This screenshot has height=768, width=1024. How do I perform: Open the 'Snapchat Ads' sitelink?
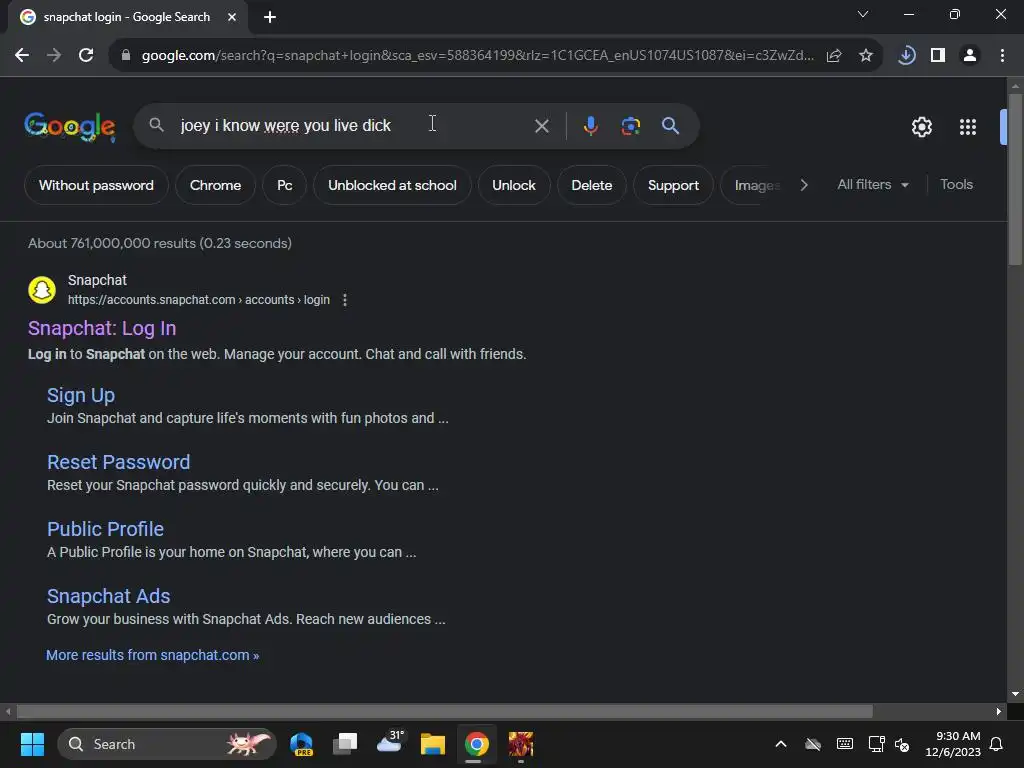pyautogui.click(x=108, y=596)
